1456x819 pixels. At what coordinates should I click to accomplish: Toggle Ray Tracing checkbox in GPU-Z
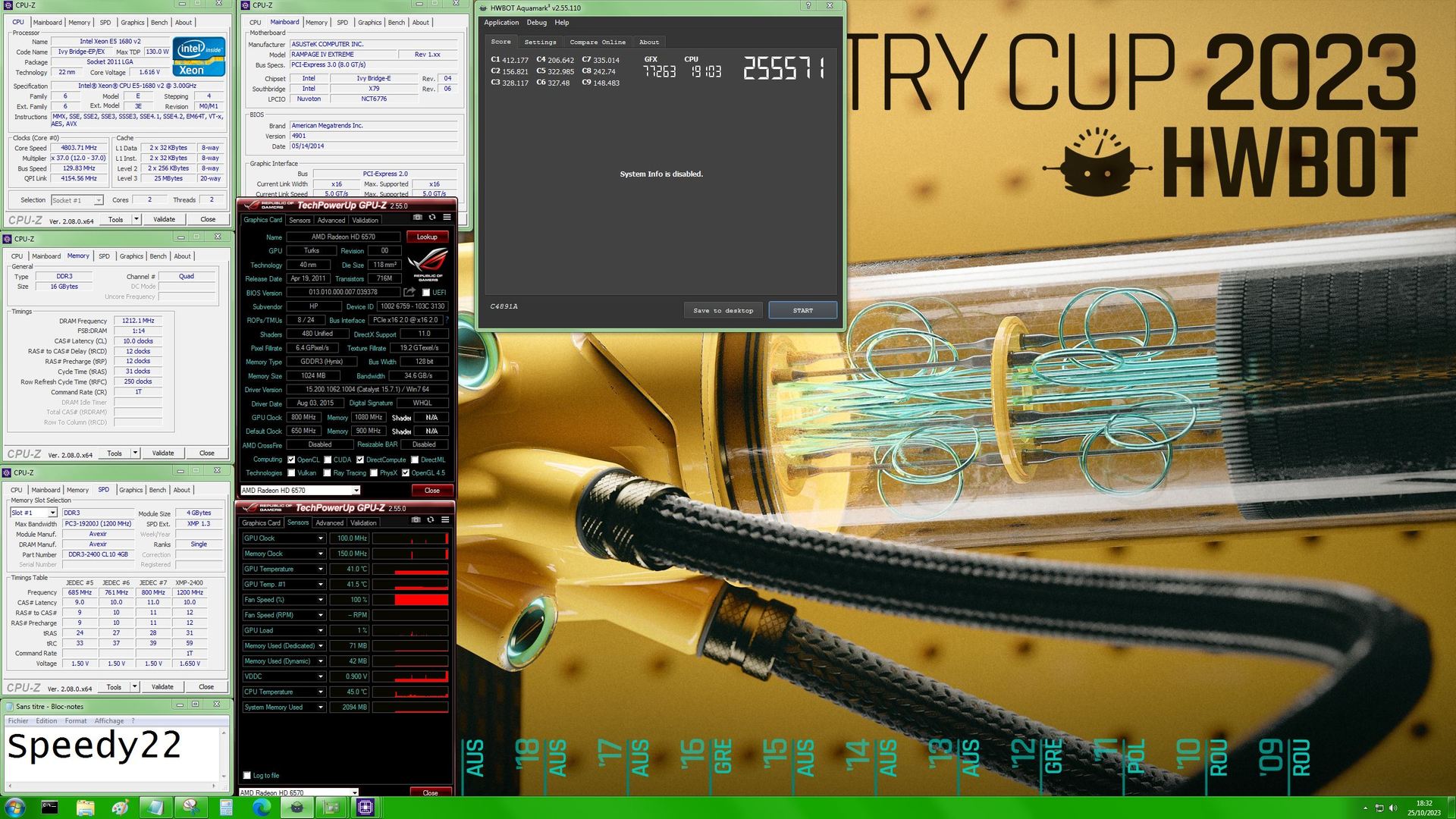click(328, 473)
